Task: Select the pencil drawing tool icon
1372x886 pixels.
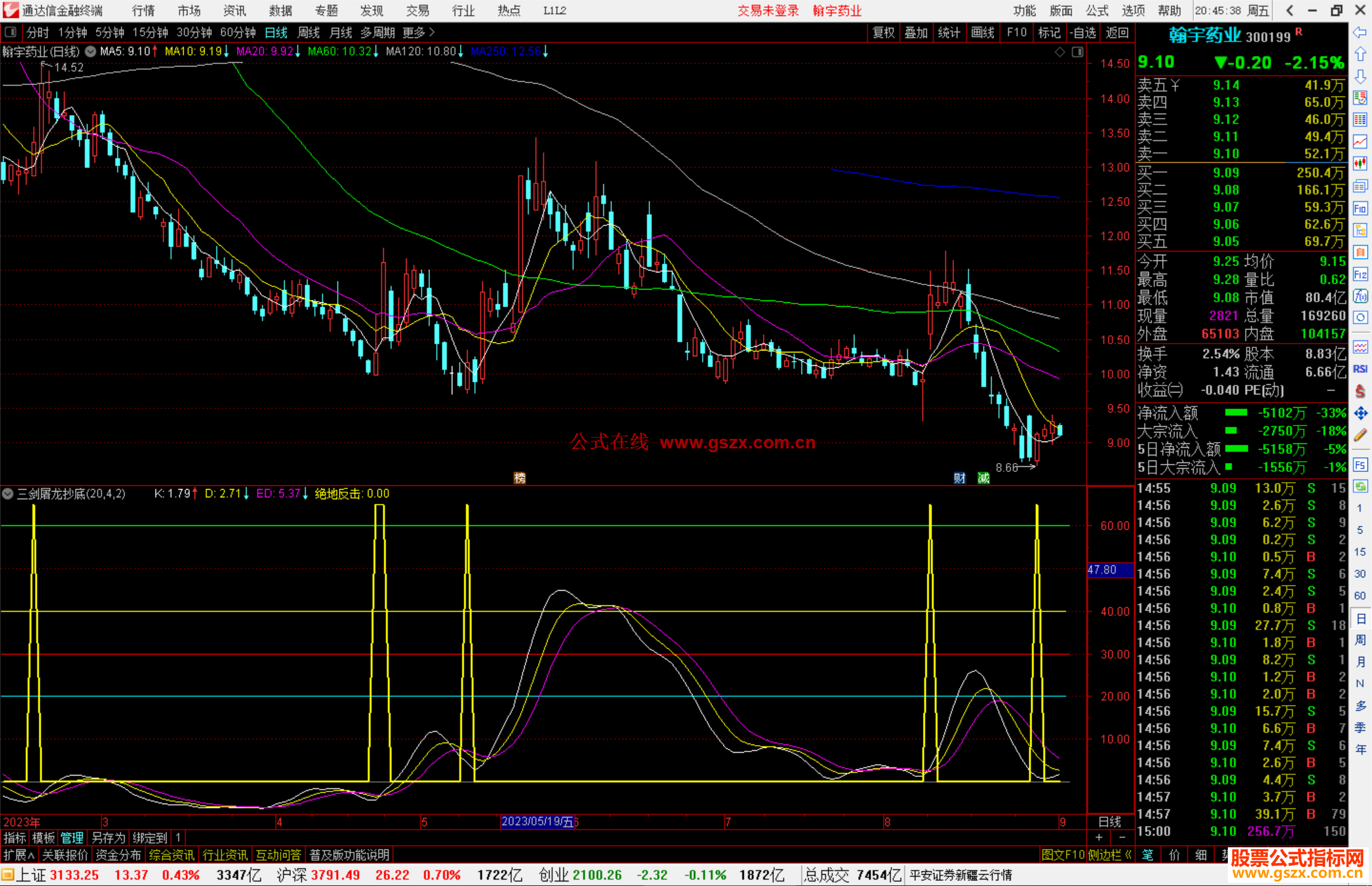Action: [1360, 435]
